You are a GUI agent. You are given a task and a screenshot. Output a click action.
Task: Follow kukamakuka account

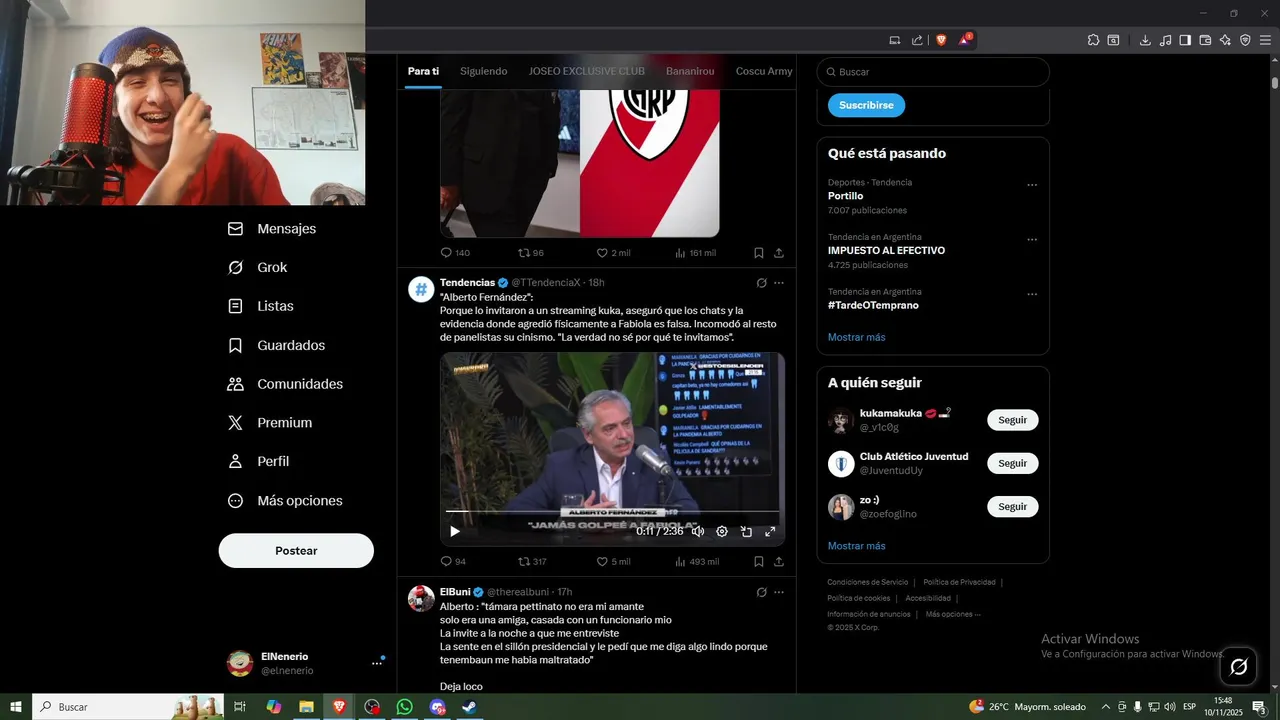[x=1012, y=420]
